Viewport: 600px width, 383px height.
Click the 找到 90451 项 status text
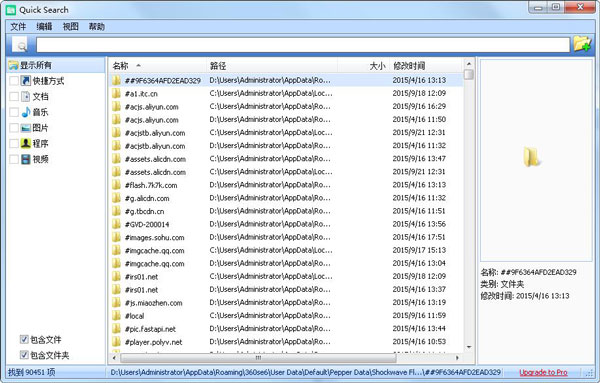pos(31,372)
